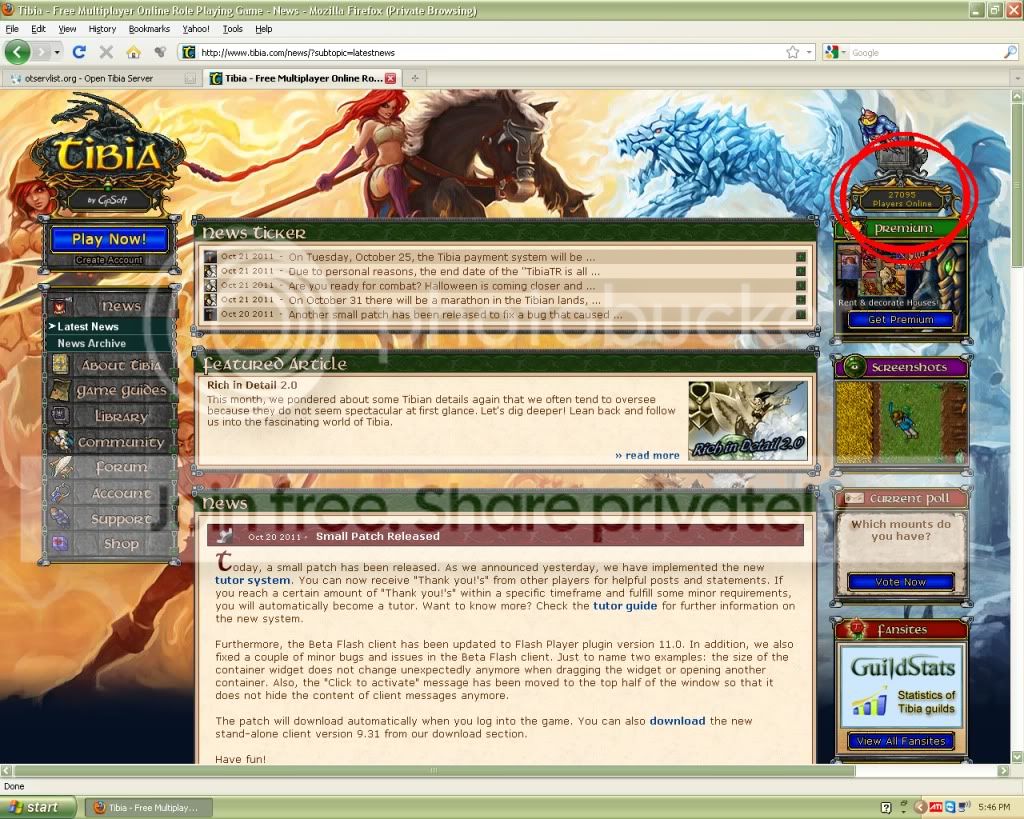Screen dimensions: 1024x819
Task: Open the navigation history dropdown arrow
Action: click(57, 52)
